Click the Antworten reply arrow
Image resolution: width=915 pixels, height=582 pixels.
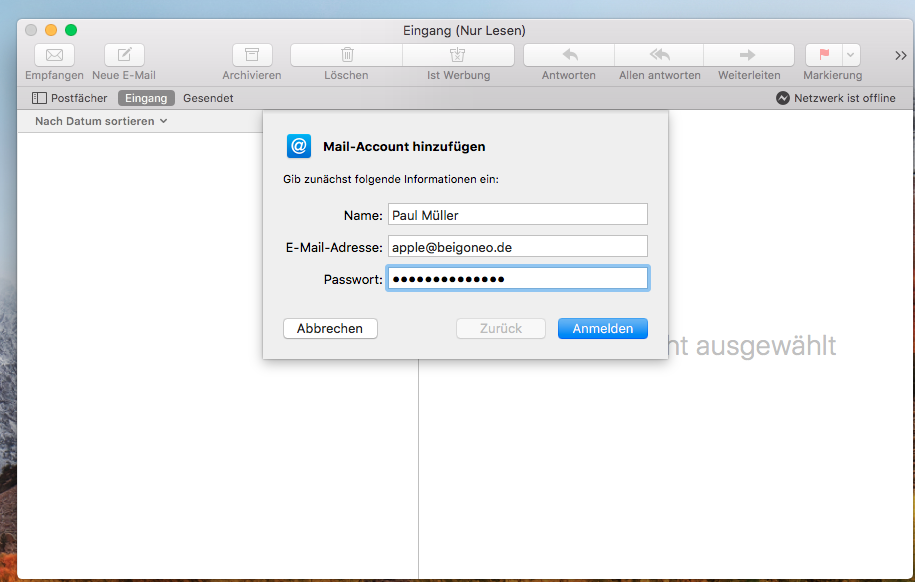point(569,55)
